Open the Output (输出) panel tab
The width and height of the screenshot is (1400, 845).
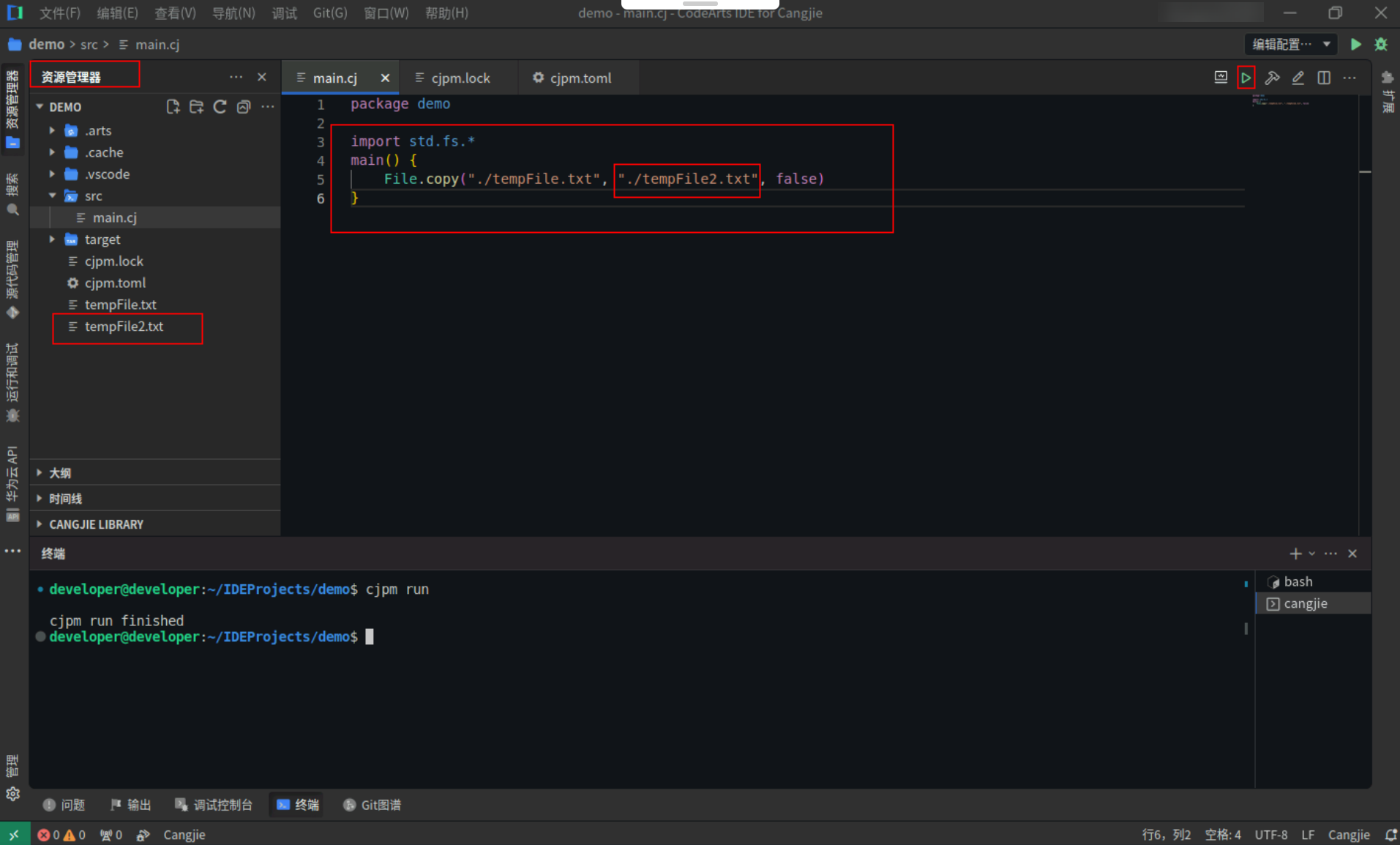pos(130,805)
